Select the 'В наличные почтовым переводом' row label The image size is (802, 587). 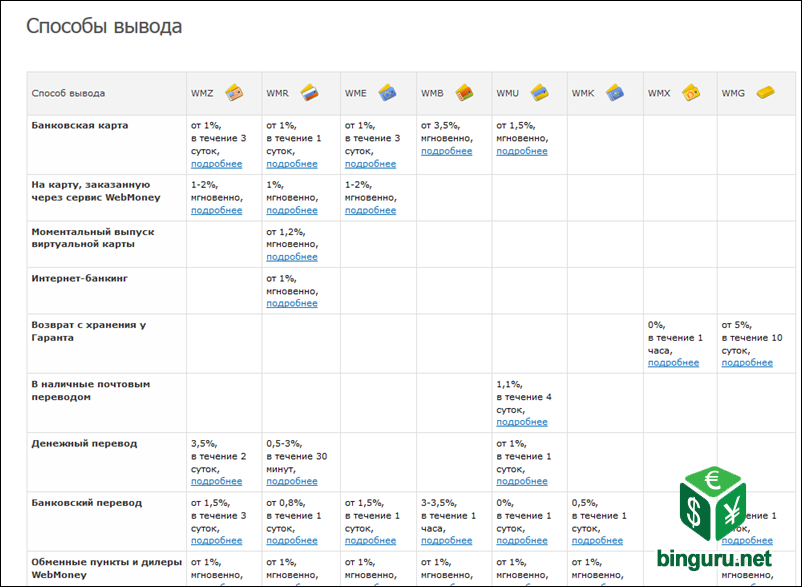(91, 391)
